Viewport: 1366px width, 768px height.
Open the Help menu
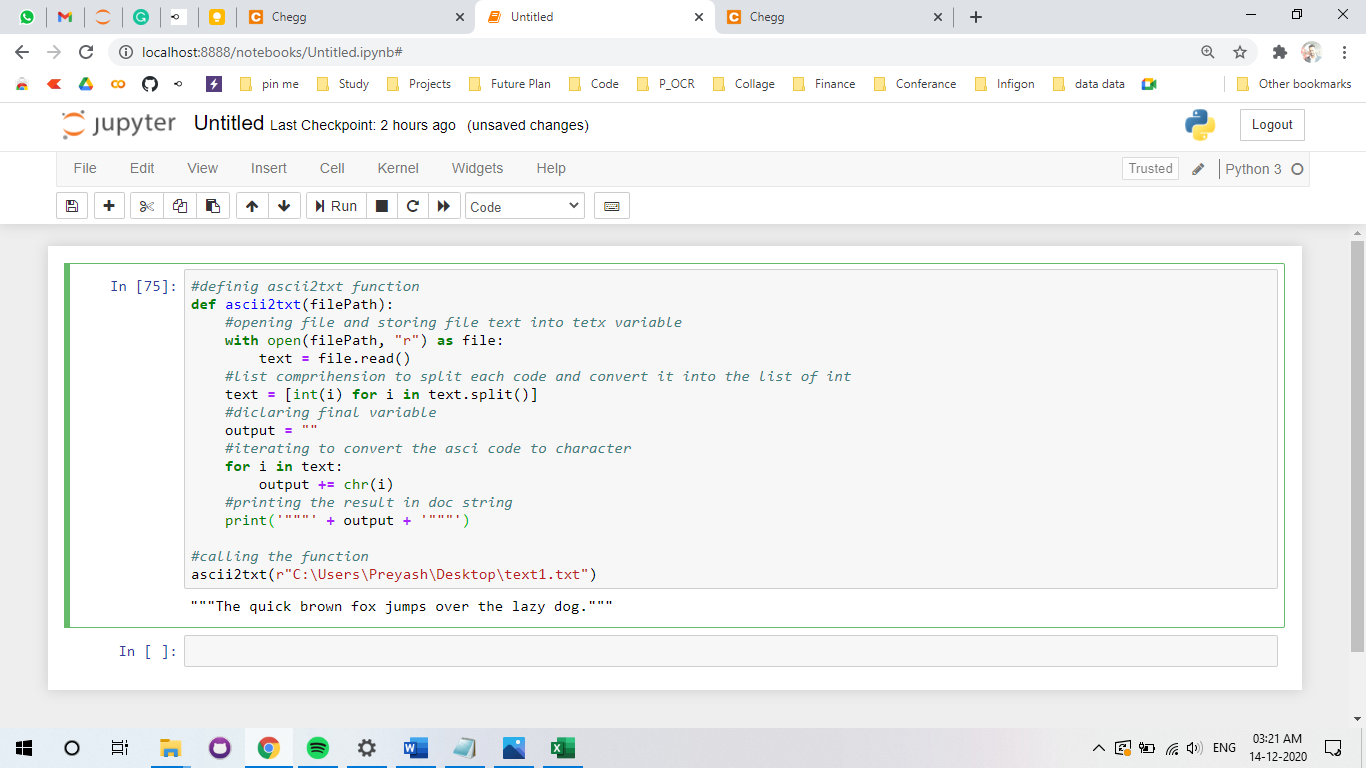[551, 168]
